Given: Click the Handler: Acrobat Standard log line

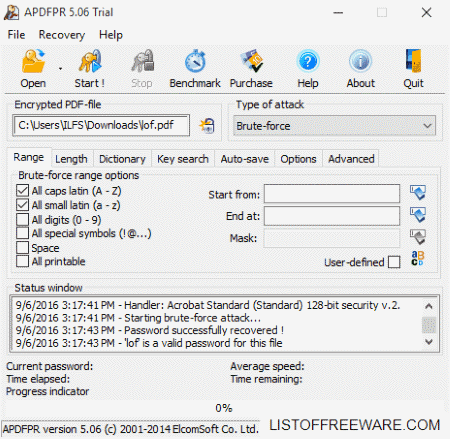Looking at the screenshot, I should 208,305.
